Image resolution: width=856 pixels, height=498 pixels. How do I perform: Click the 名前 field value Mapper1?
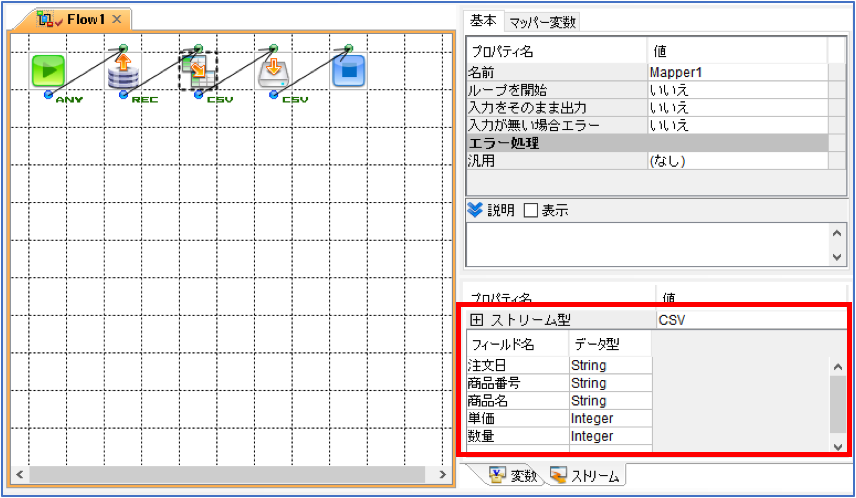click(x=738, y=72)
